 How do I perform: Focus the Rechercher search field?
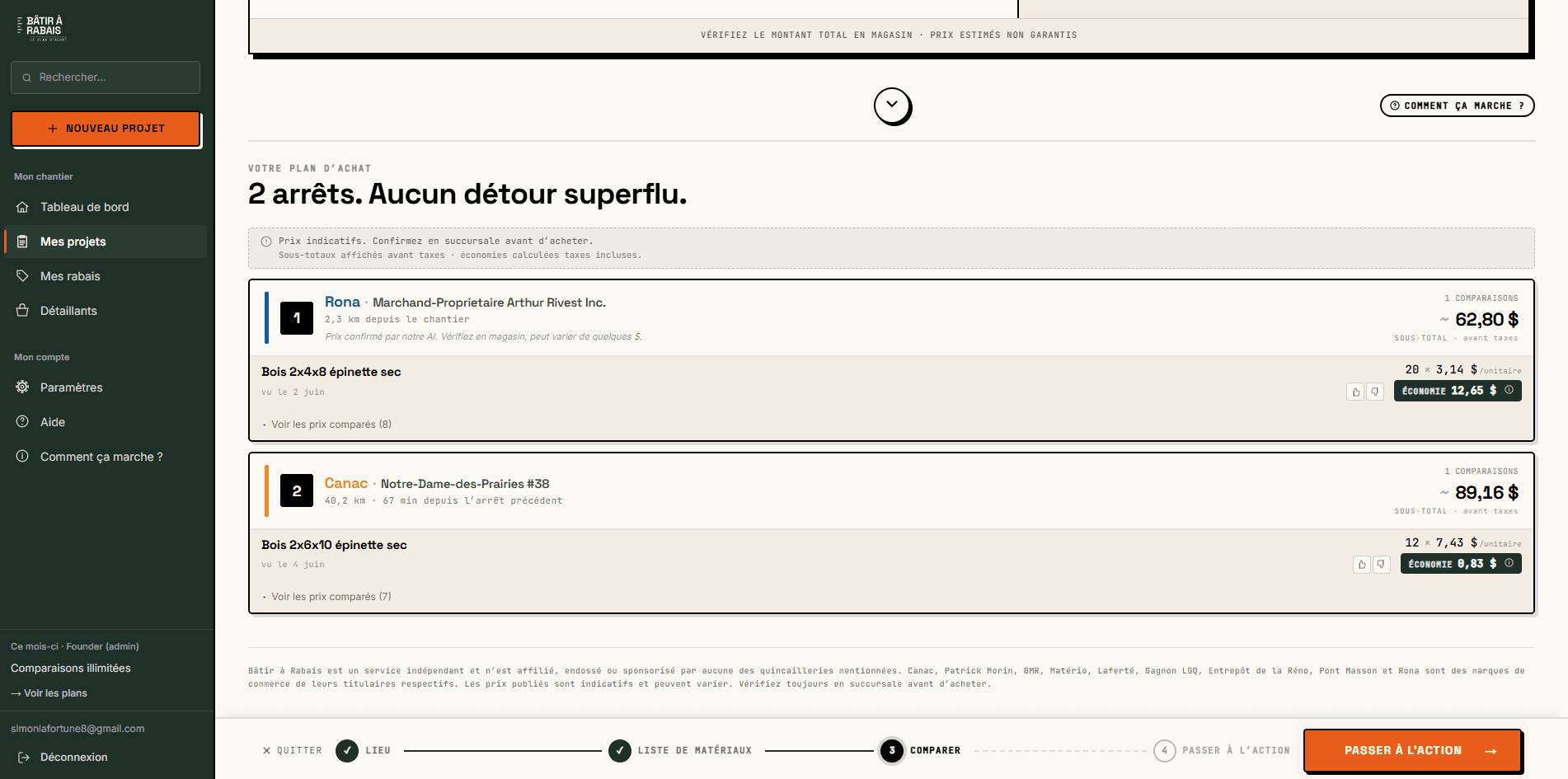pyautogui.click(x=106, y=77)
